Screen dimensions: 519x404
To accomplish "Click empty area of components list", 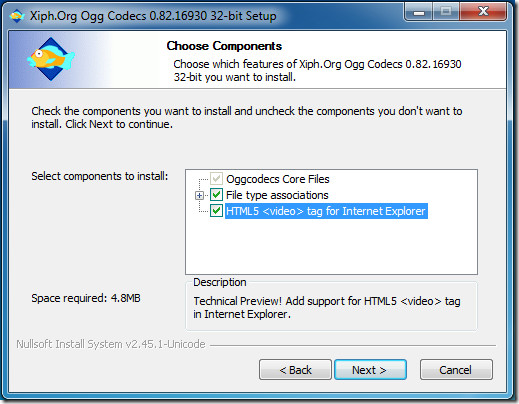I will [x=331, y=247].
